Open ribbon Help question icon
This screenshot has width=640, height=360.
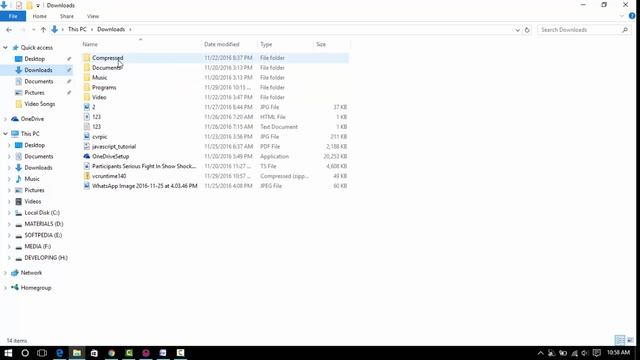pyautogui.click(x=632, y=16)
